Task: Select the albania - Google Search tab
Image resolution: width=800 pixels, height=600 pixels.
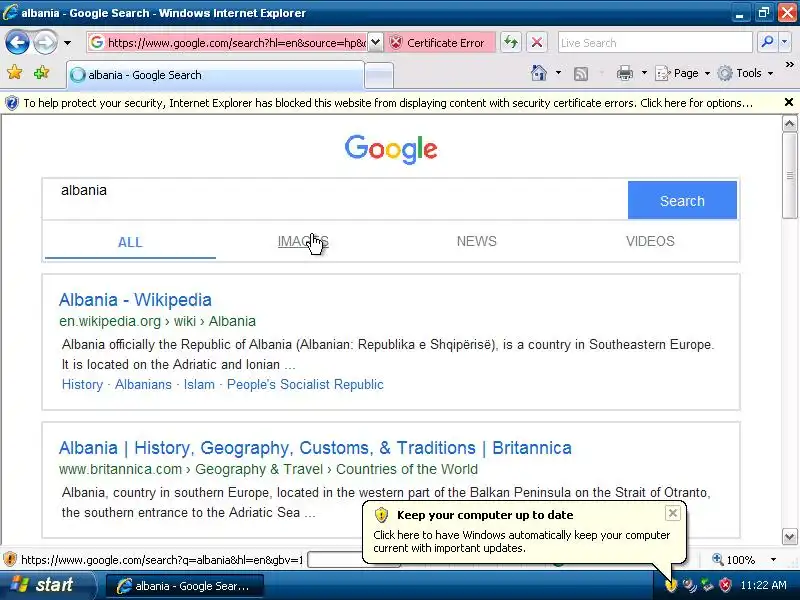Action: [x=215, y=75]
